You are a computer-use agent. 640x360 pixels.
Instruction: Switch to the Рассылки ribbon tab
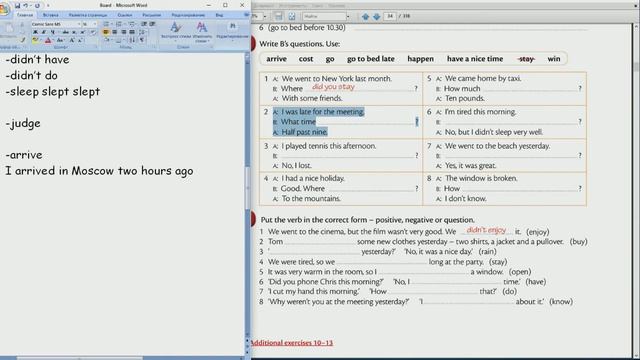click(152, 15)
